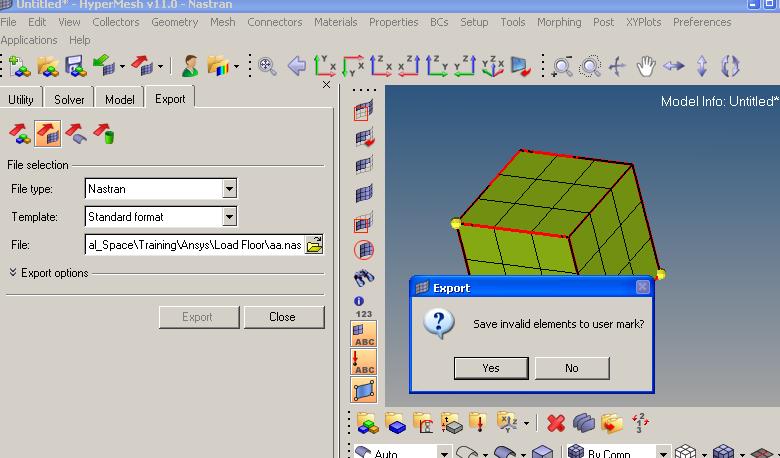The image size is (780, 458).
Task: Click the Close button in Export tab
Action: point(284,317)
